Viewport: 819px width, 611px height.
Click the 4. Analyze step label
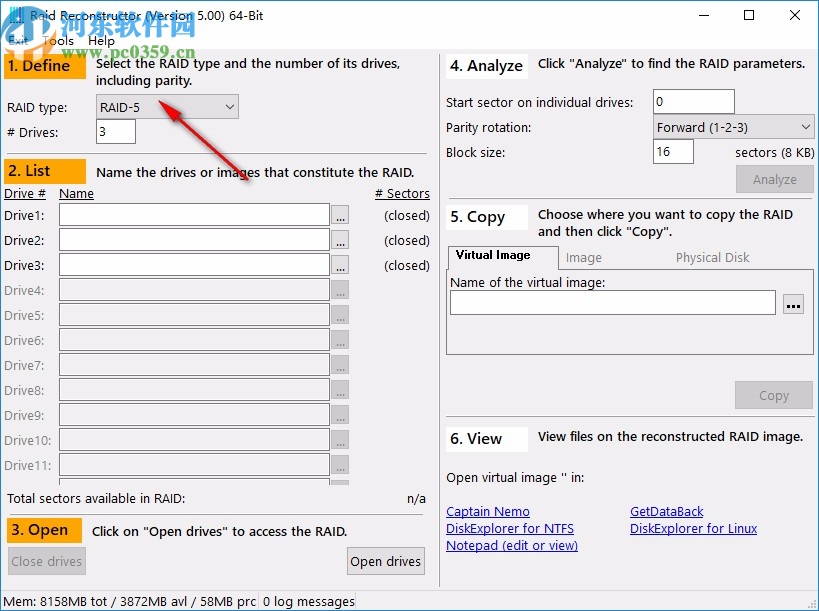(487, 66)
